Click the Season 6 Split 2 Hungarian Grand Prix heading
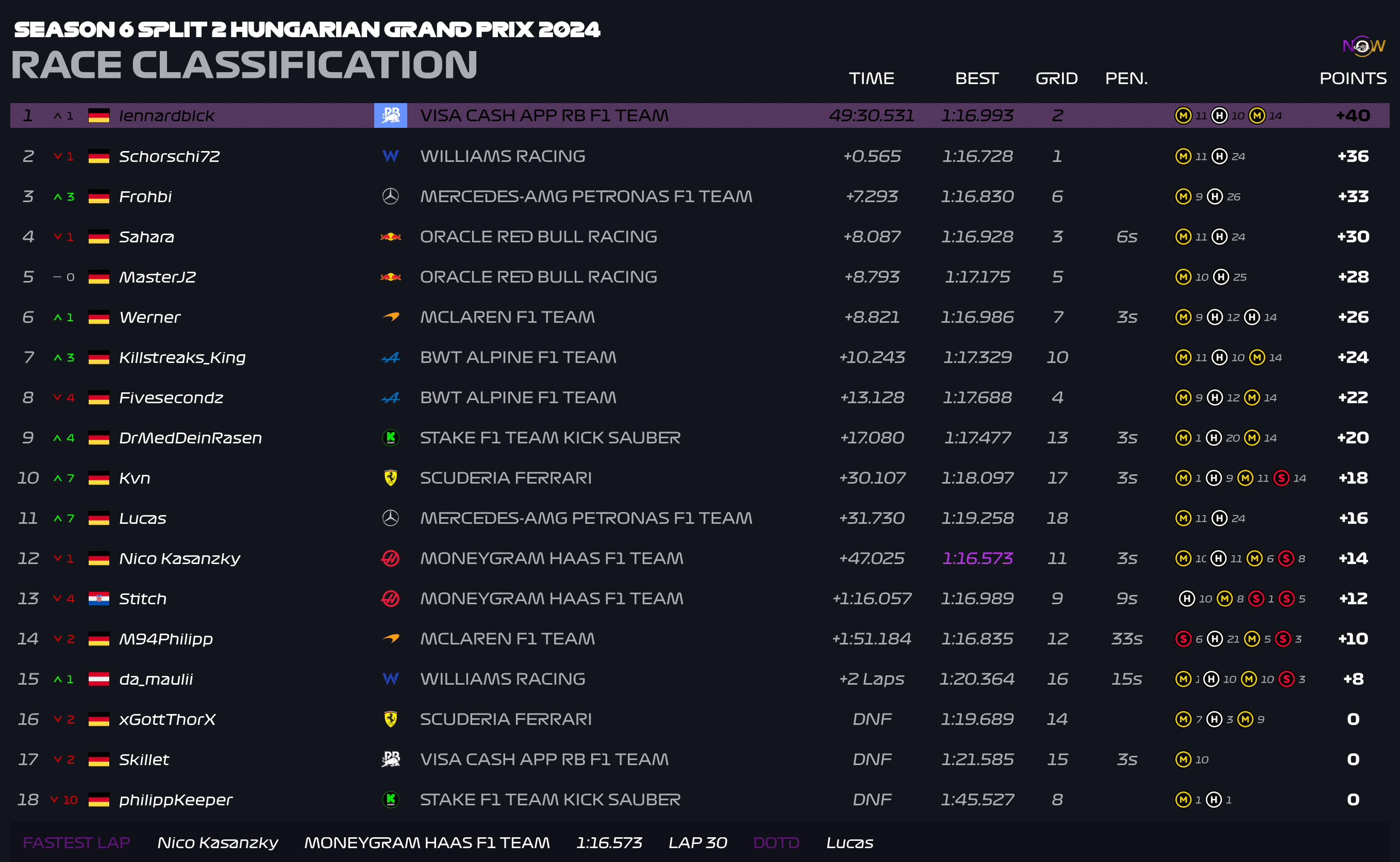Viewport: 1400px width, 862px height. (x=307, y=30)
